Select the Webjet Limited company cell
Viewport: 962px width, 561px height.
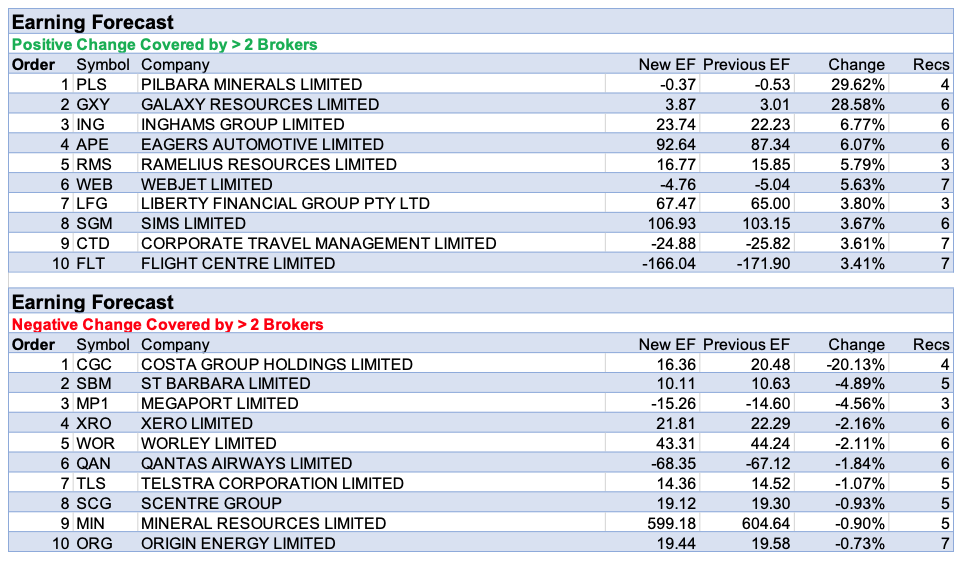(206, 184)
